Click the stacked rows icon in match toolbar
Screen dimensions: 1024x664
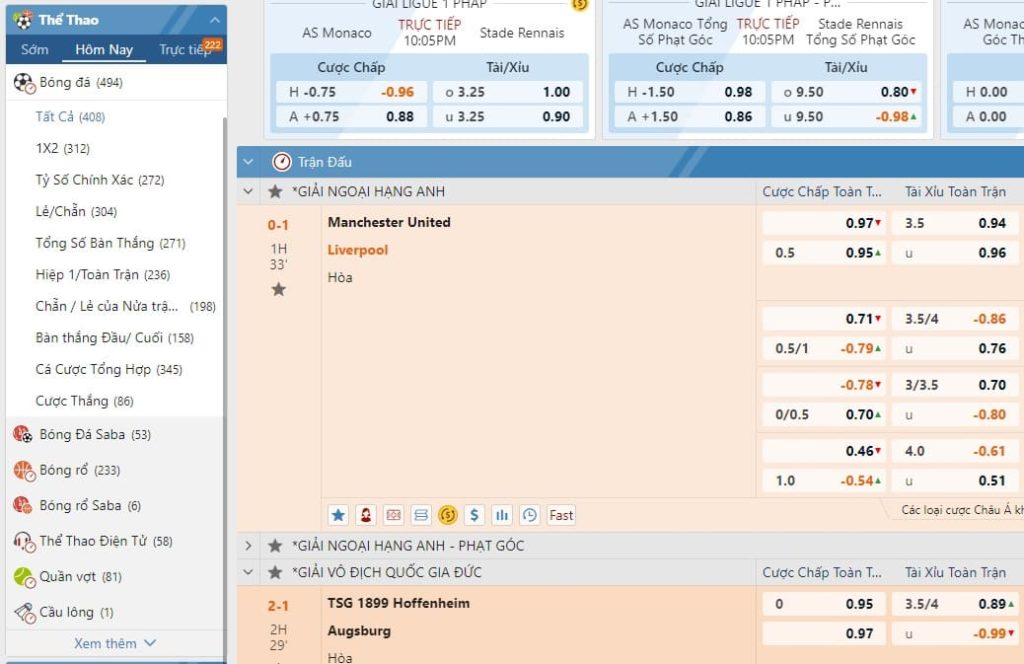pos(421,515)
